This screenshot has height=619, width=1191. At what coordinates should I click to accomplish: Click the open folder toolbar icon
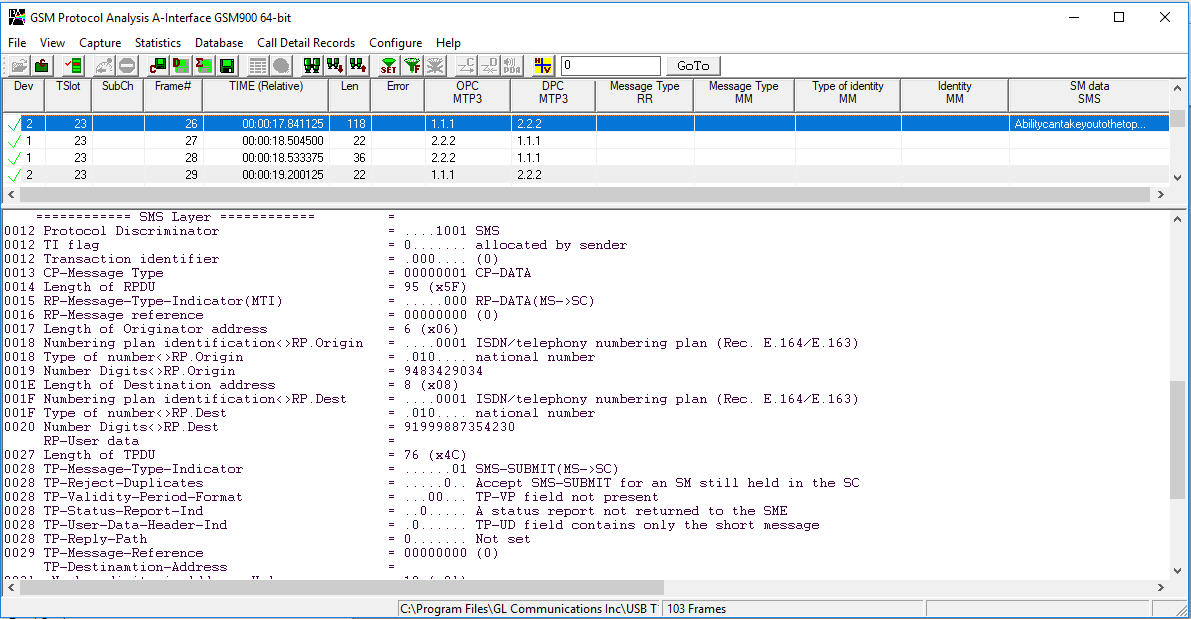(19, 66)
